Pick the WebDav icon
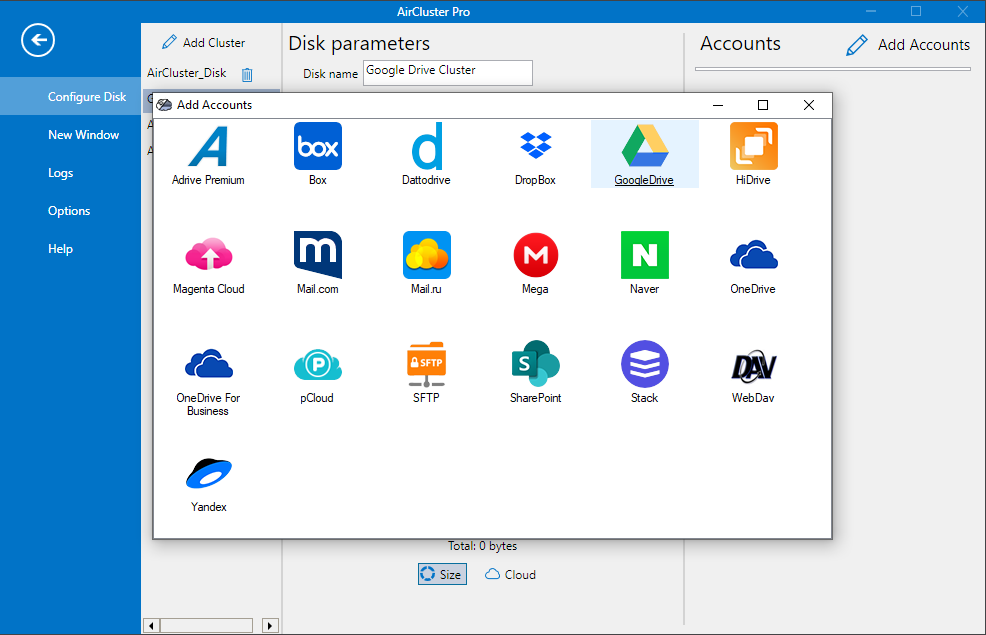Image resolution: width=986 pixels, height=635 pixels. coord(753,366)
